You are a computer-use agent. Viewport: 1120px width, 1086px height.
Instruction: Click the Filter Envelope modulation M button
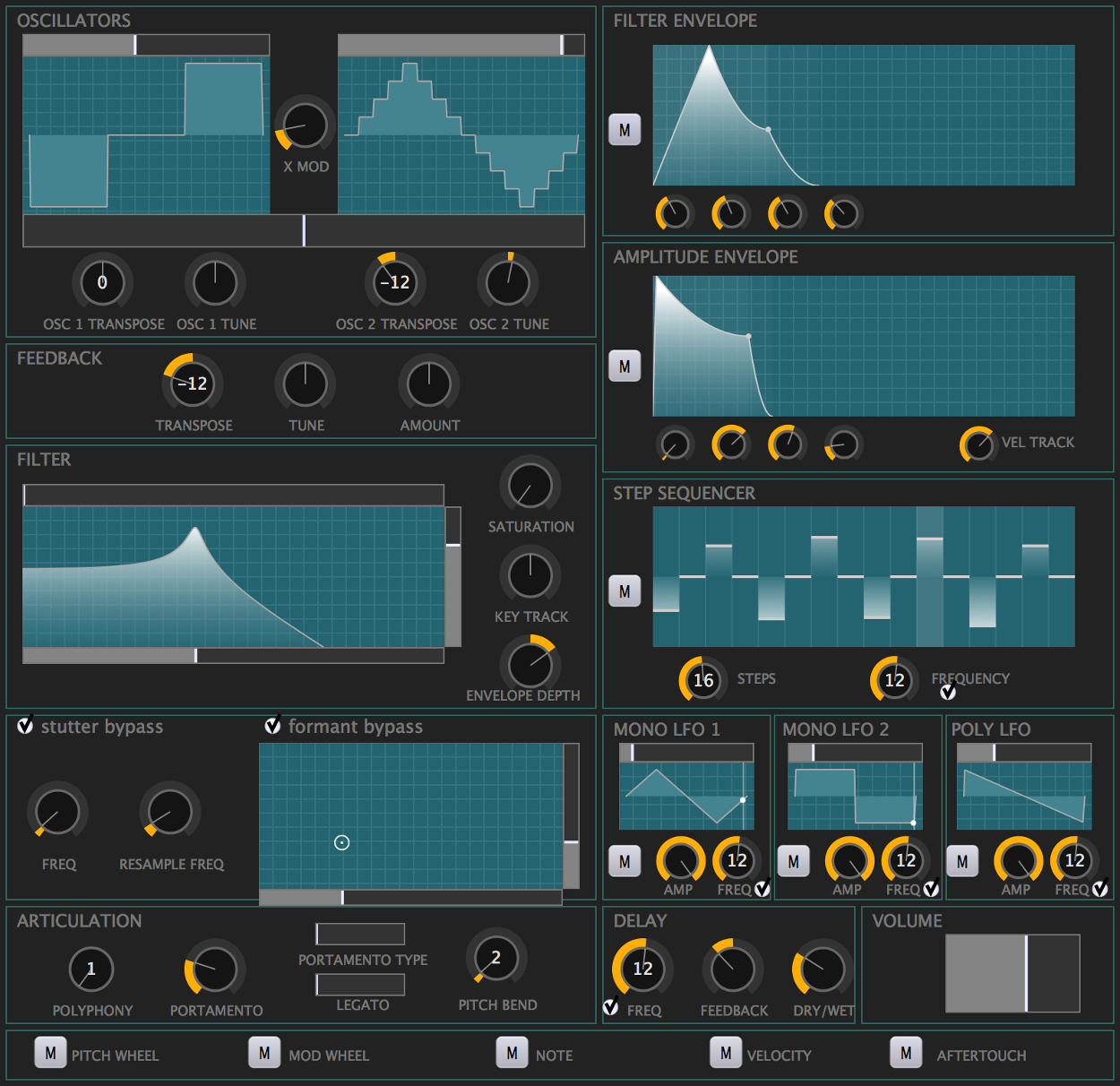[625, 130]
